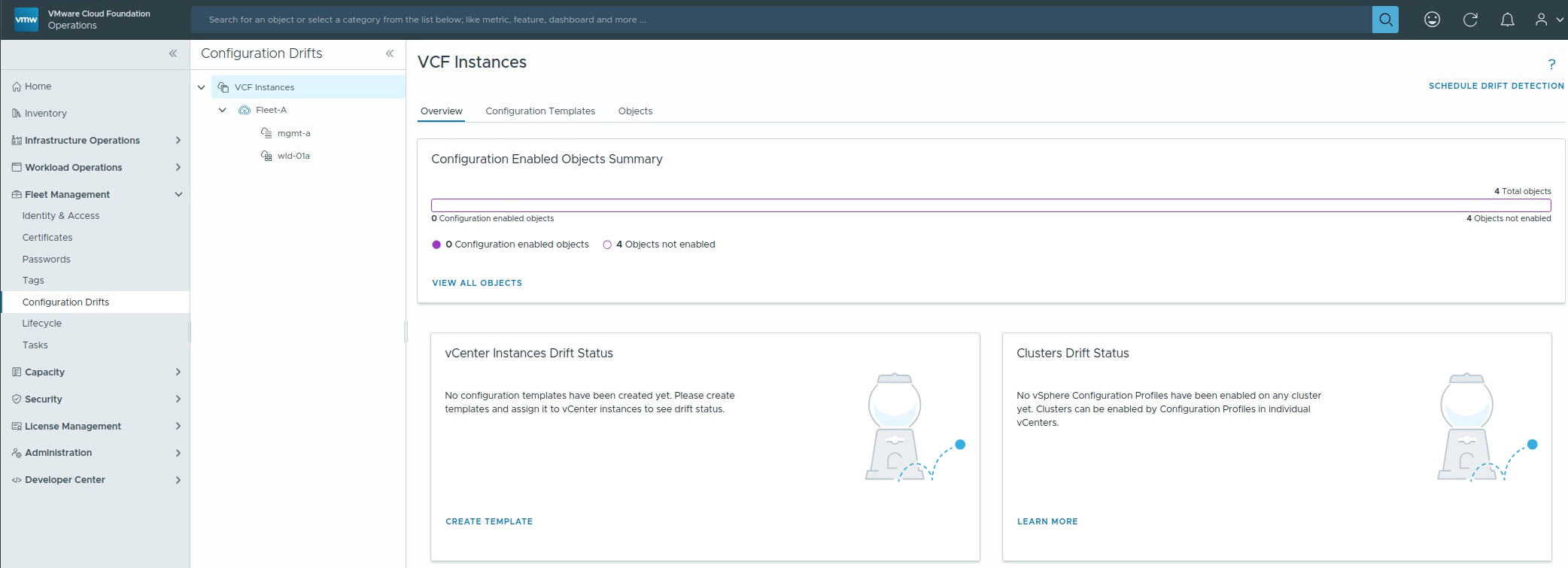Viewport: 1568px width, 568px height.
Task: Select the mgmt-a tree item
Action: tap(293, 133)
